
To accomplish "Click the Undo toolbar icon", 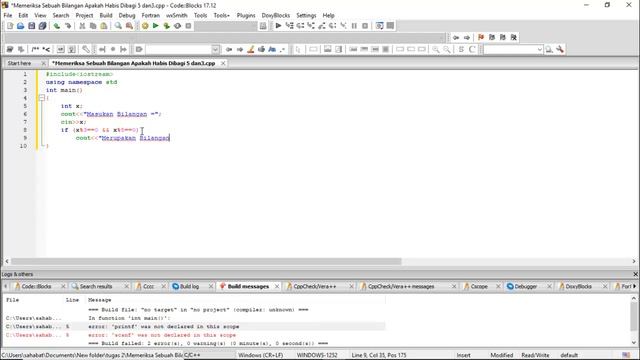I will point(57,26).
